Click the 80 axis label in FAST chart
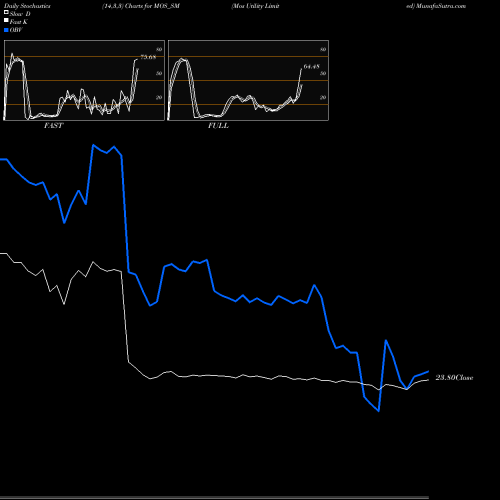The image size is (500, 500). tap(159, 50)
